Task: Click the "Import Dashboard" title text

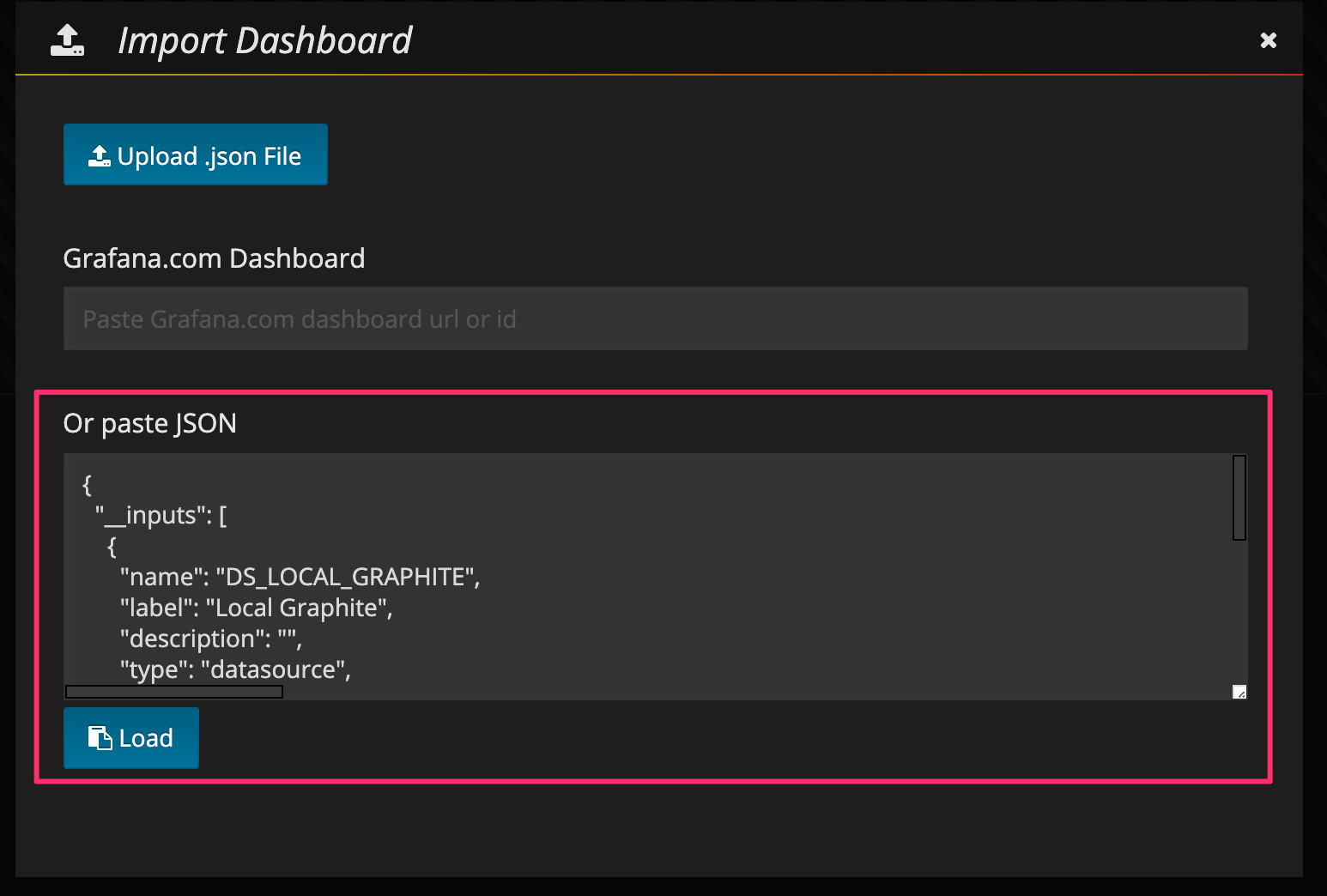Action: coord(265,40)
